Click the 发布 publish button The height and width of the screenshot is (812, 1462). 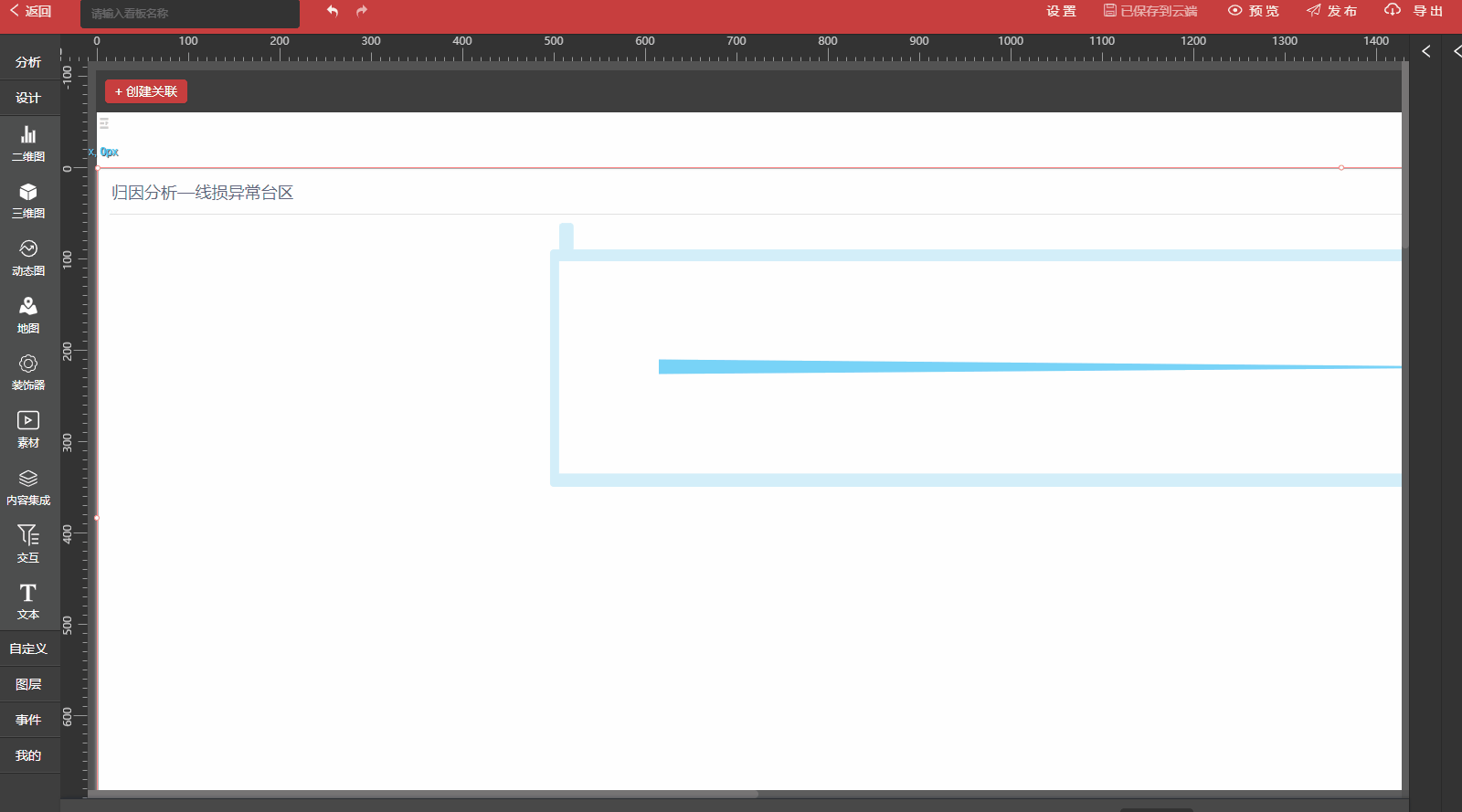(1332, 11)
